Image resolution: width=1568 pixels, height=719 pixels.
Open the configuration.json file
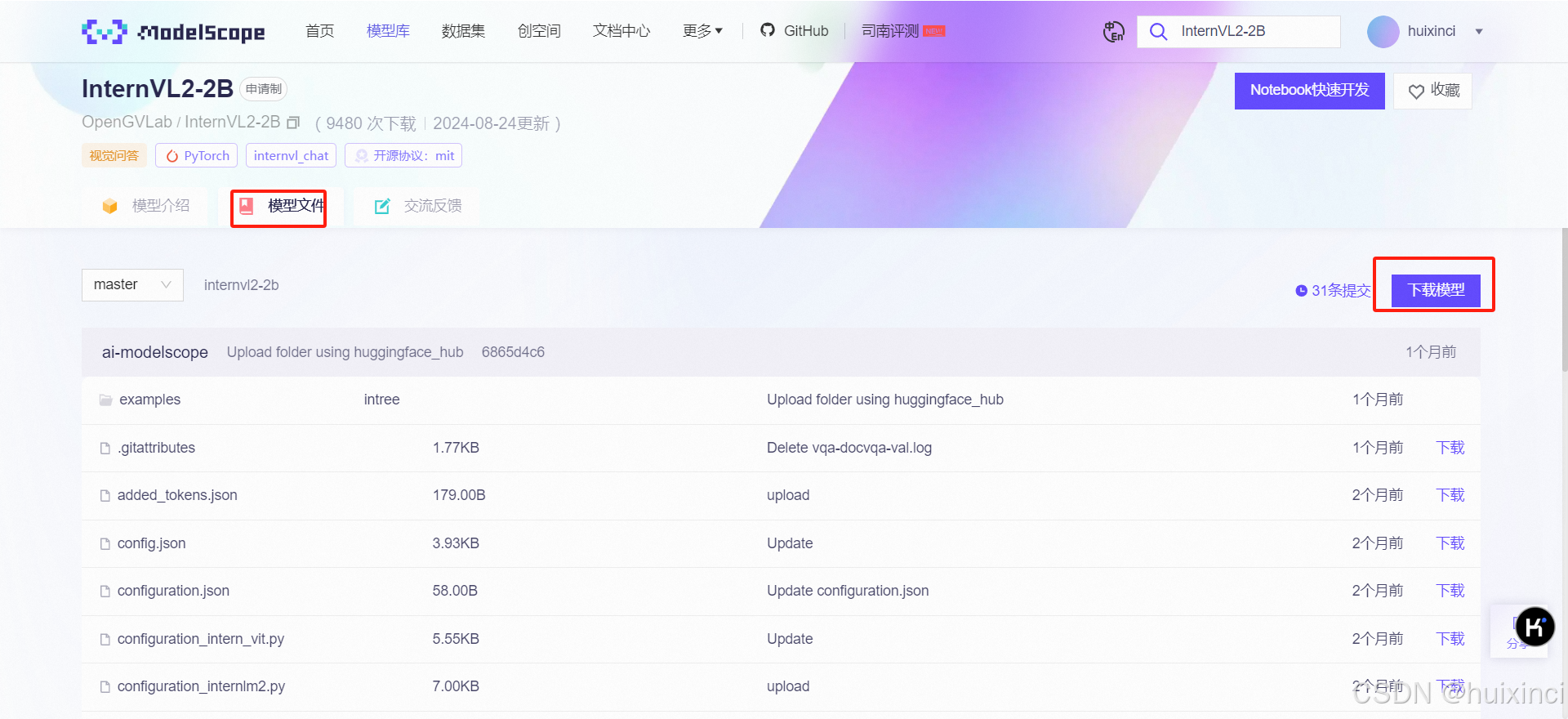coord(173,591)
